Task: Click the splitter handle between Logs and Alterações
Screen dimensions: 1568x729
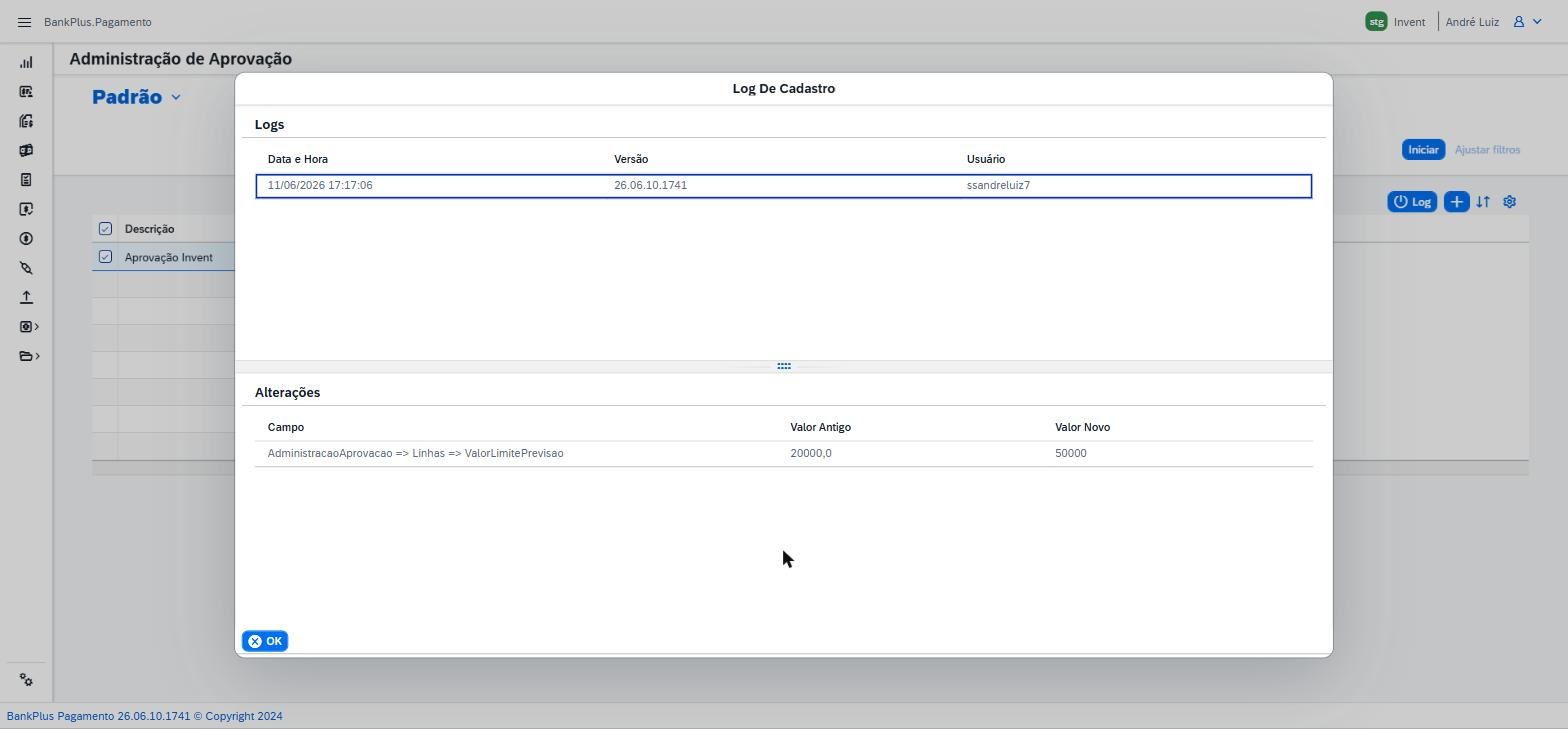Action: [x=784, y=366]
